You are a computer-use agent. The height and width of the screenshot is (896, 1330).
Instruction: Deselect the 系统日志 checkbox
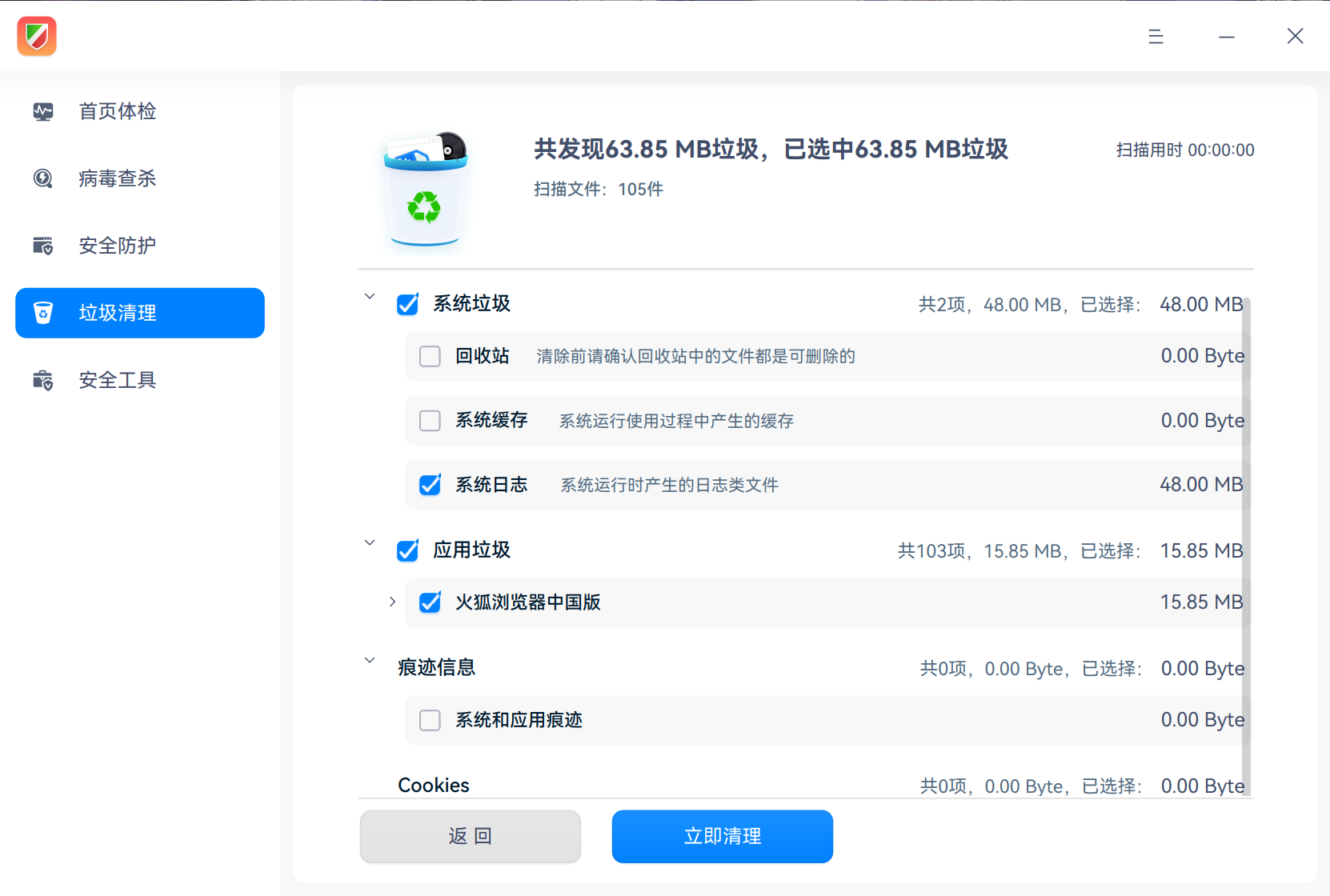pos(430,485)
